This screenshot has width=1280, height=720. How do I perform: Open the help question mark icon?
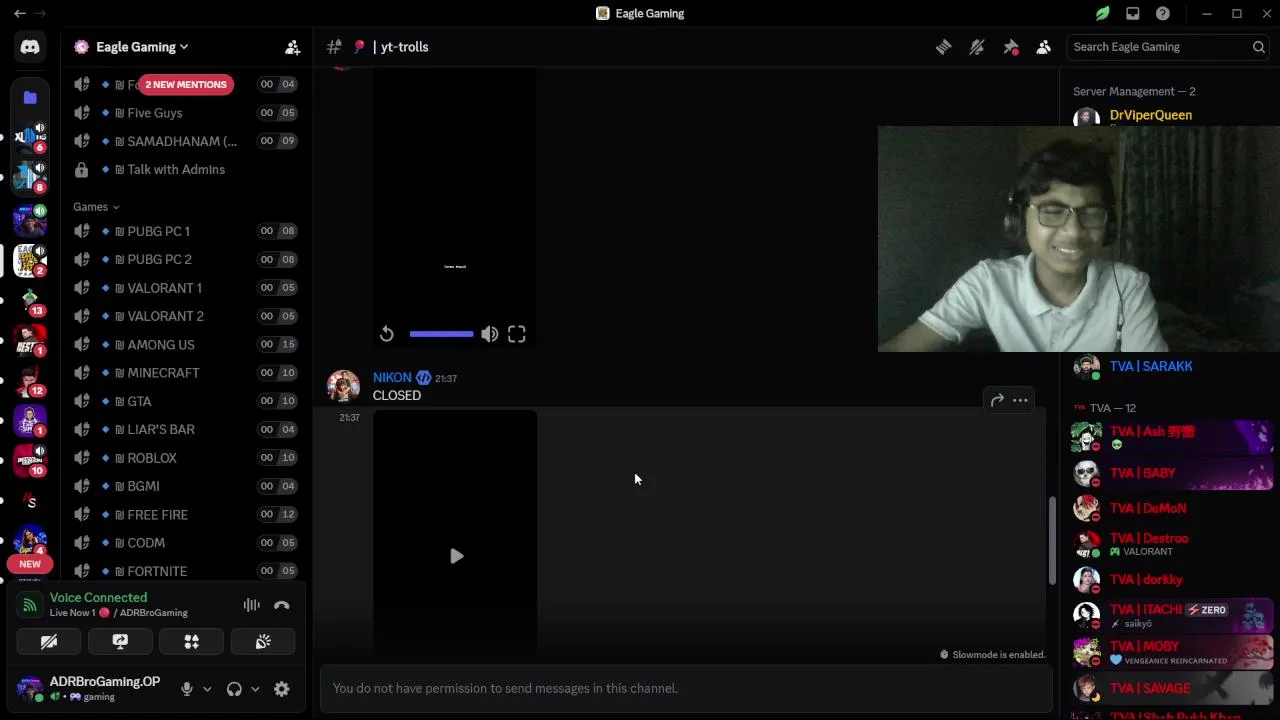click(1162, 13)
